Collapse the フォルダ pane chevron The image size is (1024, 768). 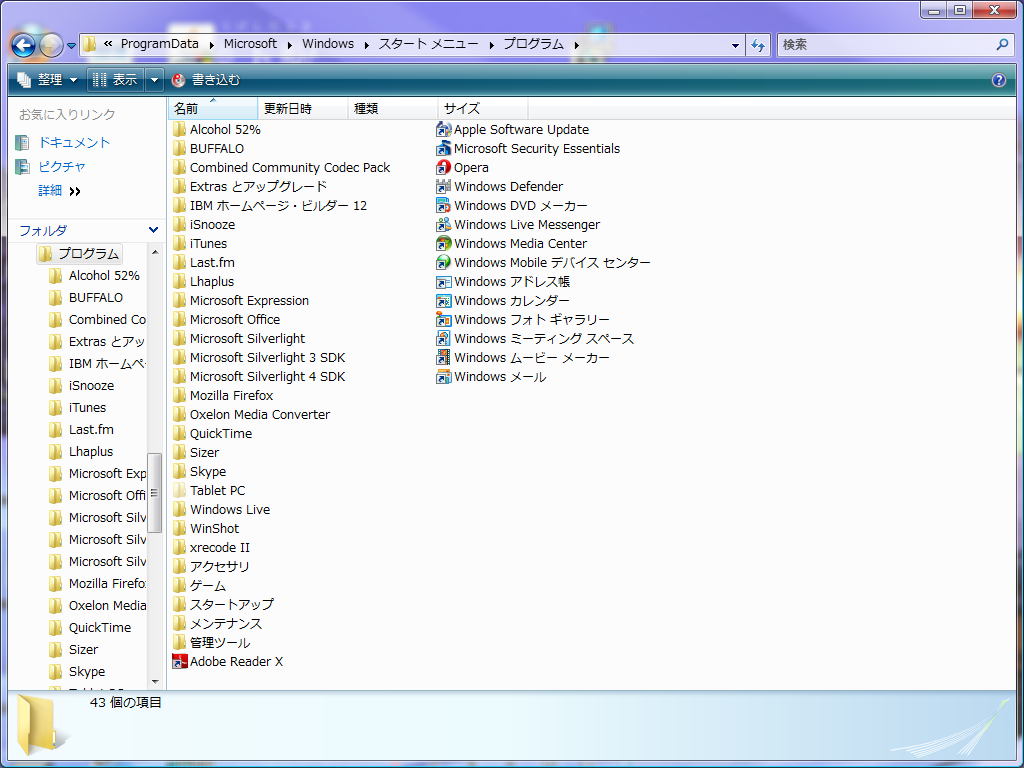click(x=153, y=230)
